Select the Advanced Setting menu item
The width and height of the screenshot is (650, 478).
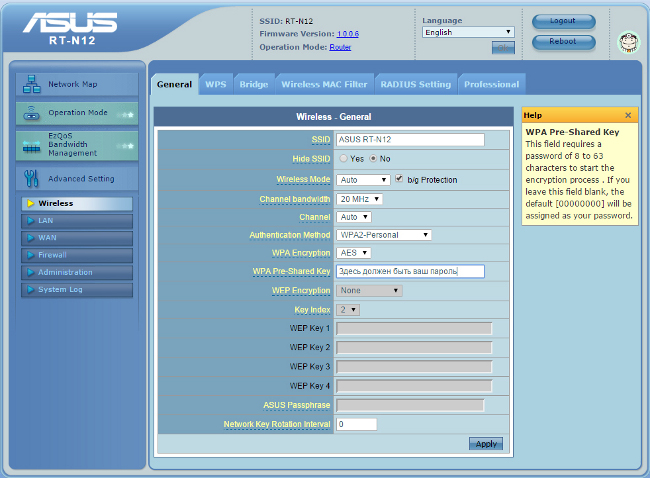tap(77, 179)
